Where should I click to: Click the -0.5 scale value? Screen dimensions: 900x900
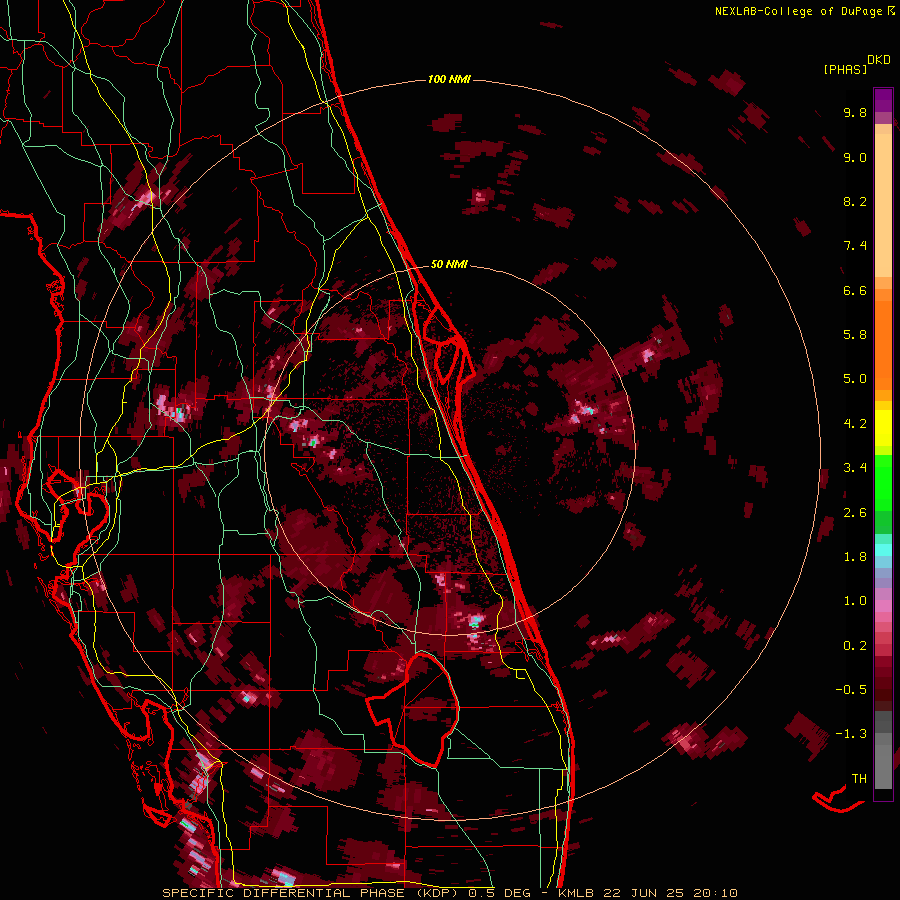pyautogui.click(x=851, y=690)
